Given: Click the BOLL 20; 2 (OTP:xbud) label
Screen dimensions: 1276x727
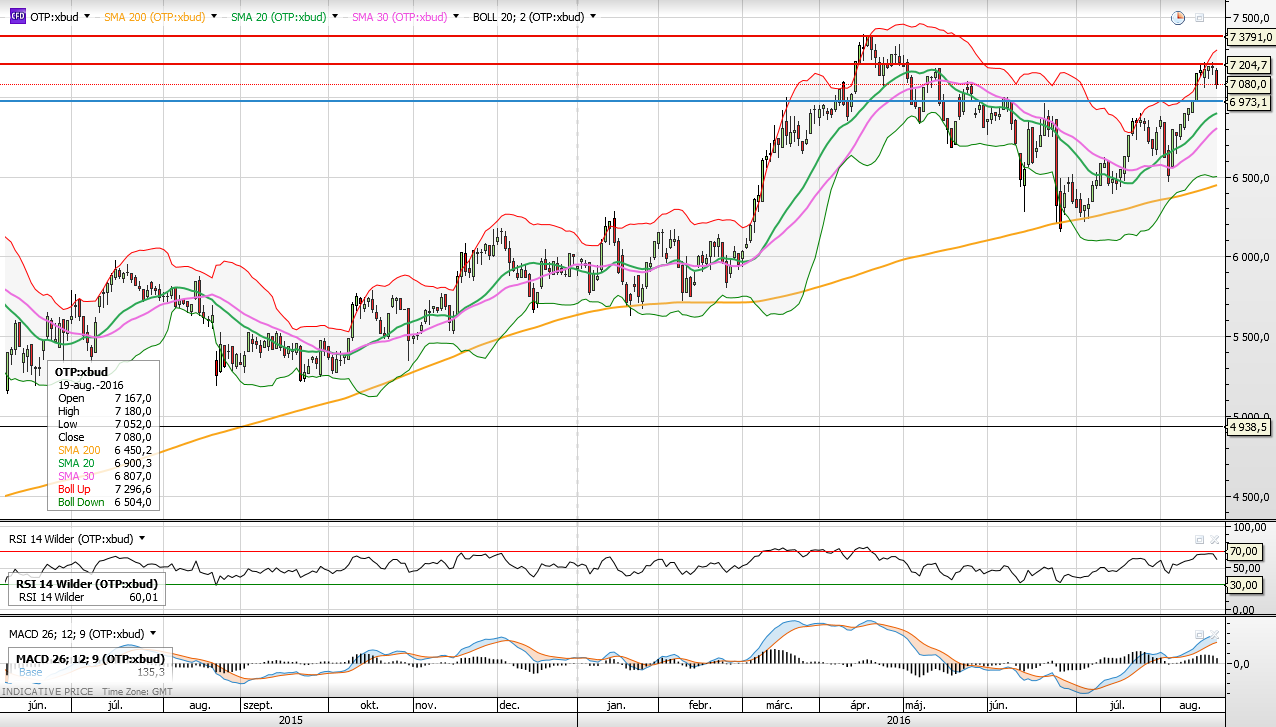Looking at the screenshot, I should [529, 17].
